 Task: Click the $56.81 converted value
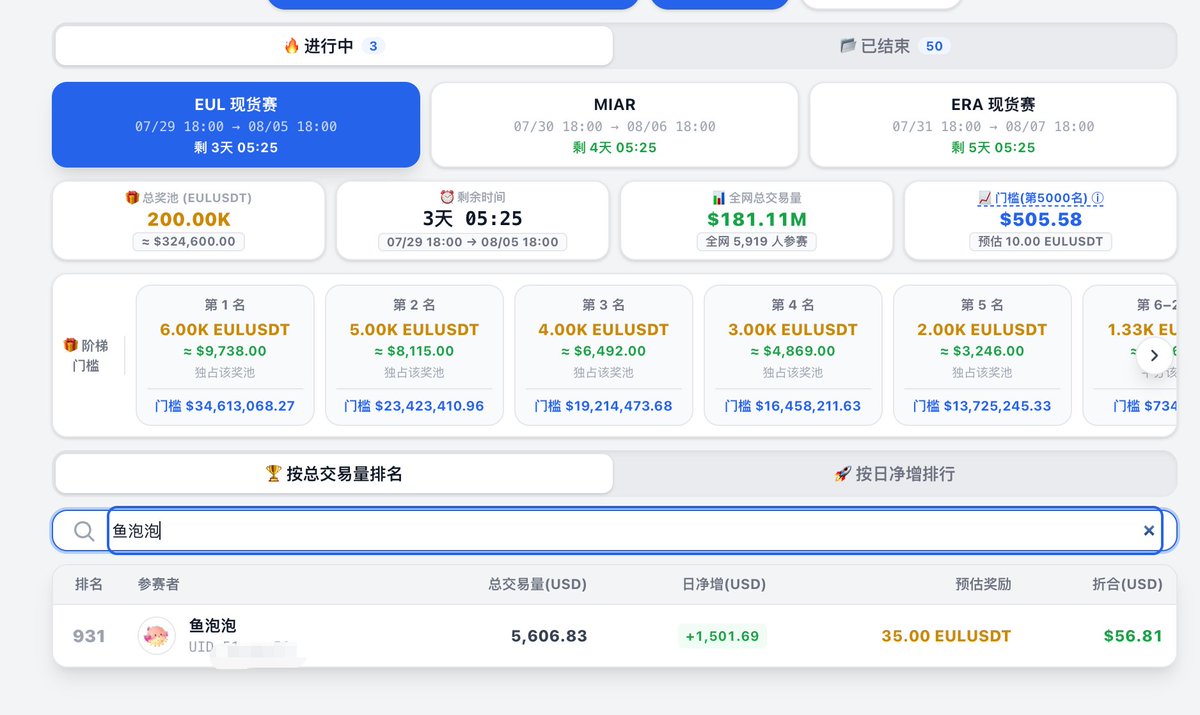click(1133, 636)
